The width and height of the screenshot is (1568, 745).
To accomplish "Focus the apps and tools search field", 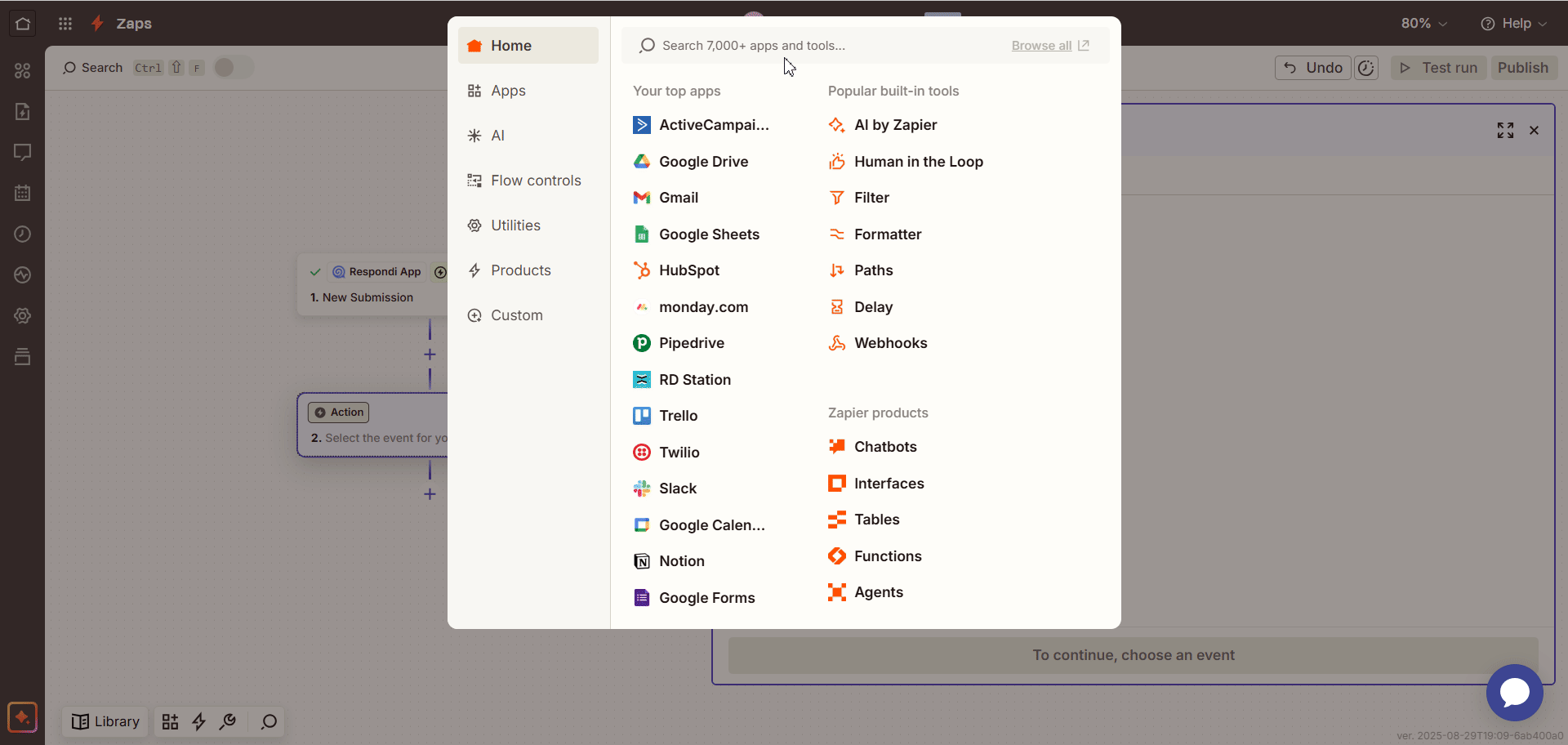I will coord(817,46).
